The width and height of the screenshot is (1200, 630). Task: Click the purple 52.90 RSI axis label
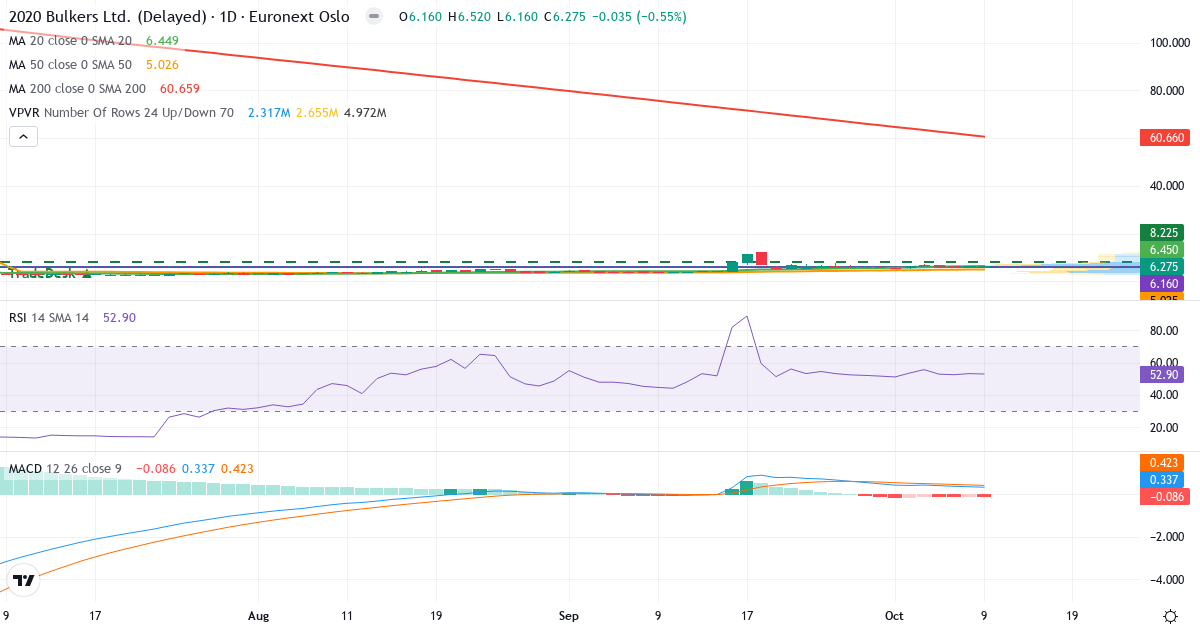1164,374
